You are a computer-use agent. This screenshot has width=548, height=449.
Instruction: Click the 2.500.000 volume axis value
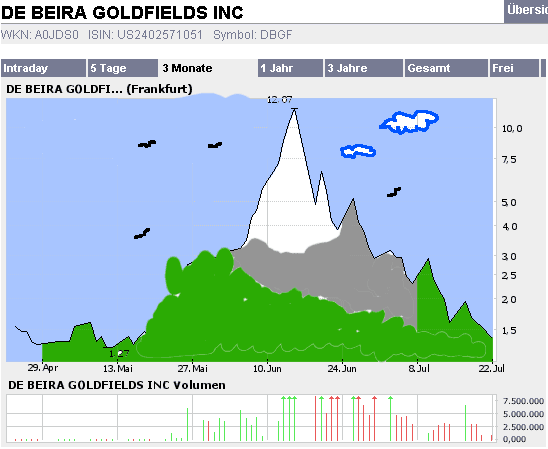tap(523, 427)
